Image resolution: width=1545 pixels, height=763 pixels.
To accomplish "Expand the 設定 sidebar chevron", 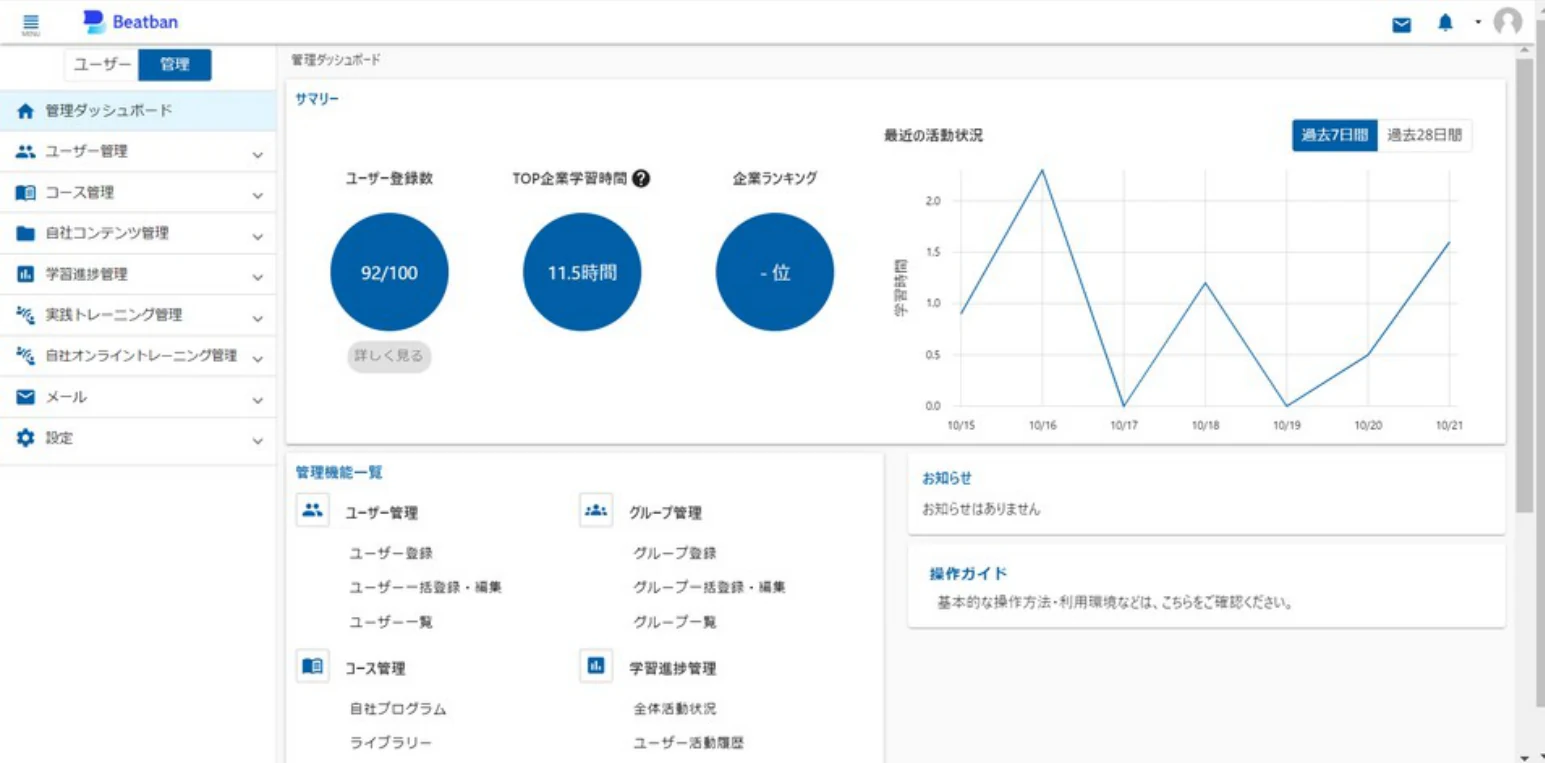I will [258, 441].
